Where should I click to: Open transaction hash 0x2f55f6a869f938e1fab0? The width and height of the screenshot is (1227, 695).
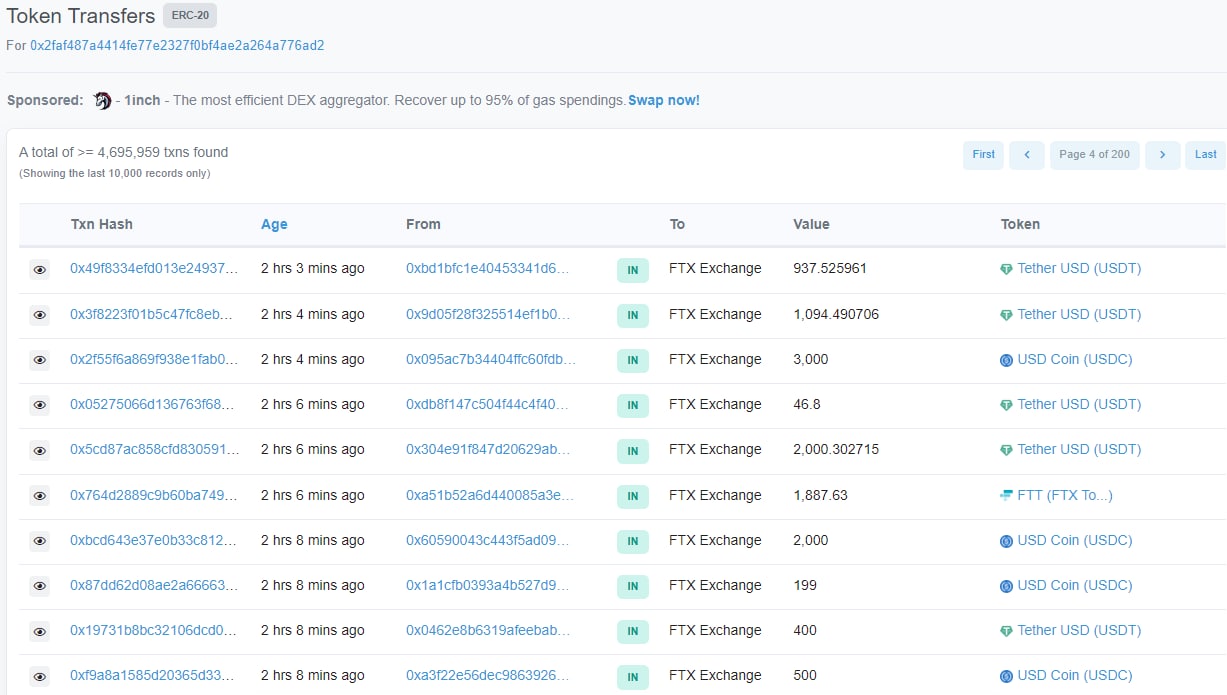click(x=155, y=359)
